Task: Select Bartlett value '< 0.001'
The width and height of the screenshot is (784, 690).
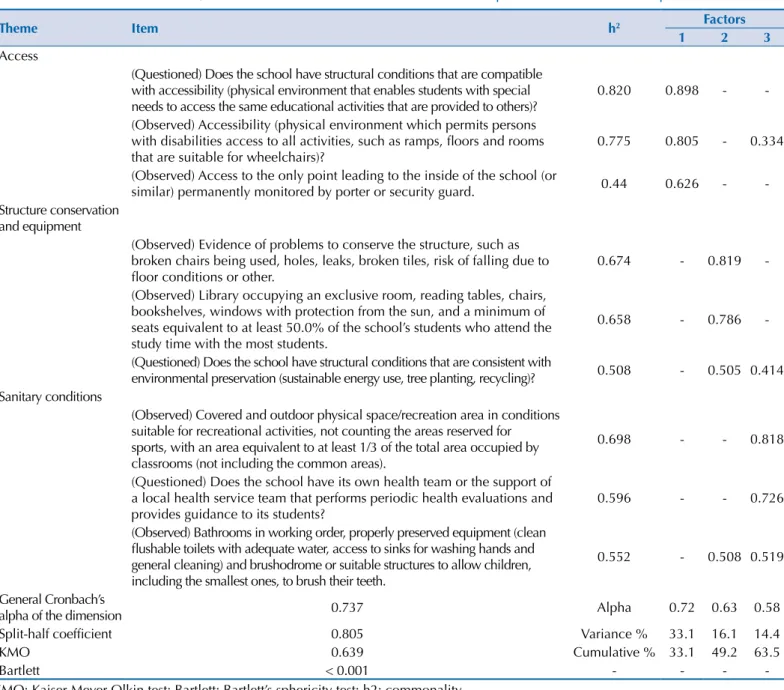Action: [346, 670]
